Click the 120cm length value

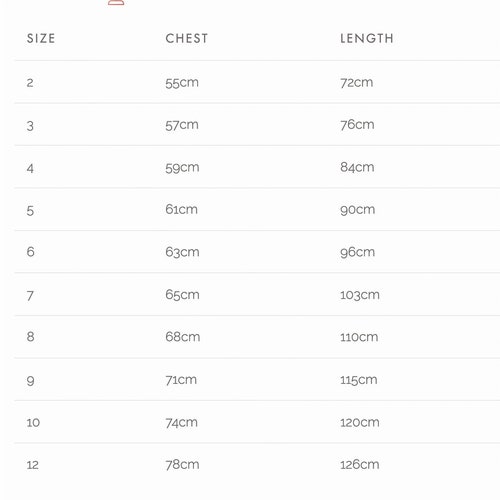click(360, 423)
